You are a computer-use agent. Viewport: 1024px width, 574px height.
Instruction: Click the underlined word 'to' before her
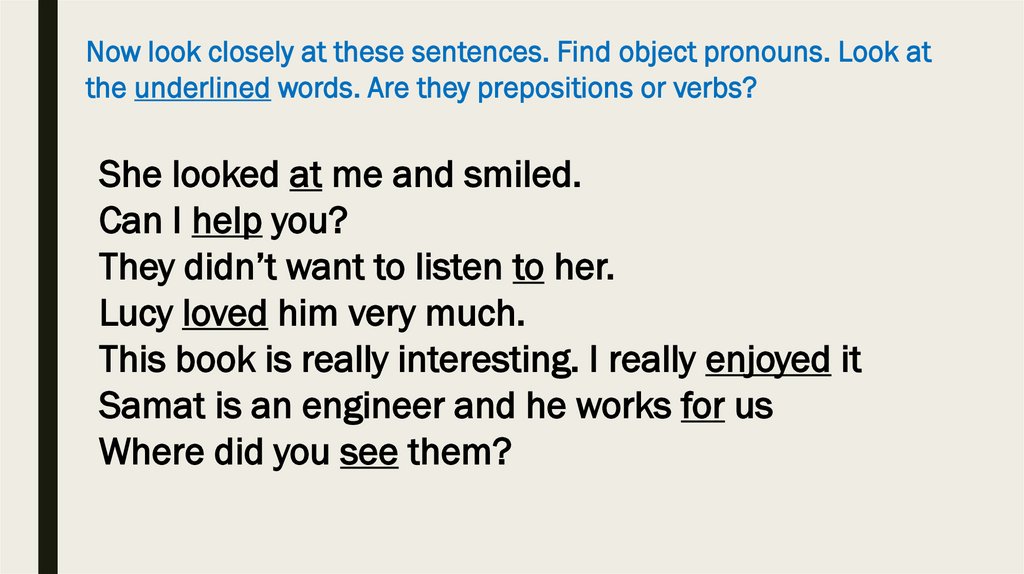(527, 268)
